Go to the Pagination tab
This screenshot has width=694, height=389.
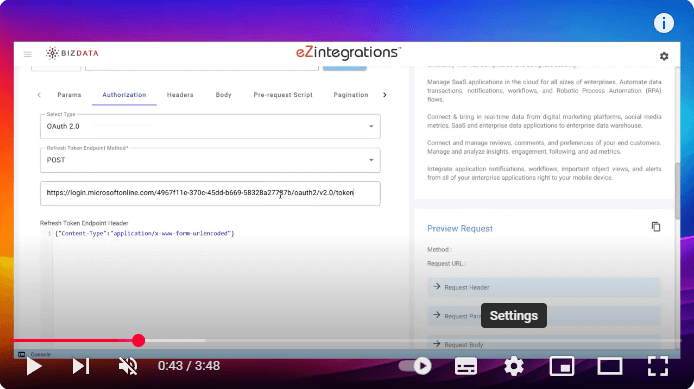(351, 95)
